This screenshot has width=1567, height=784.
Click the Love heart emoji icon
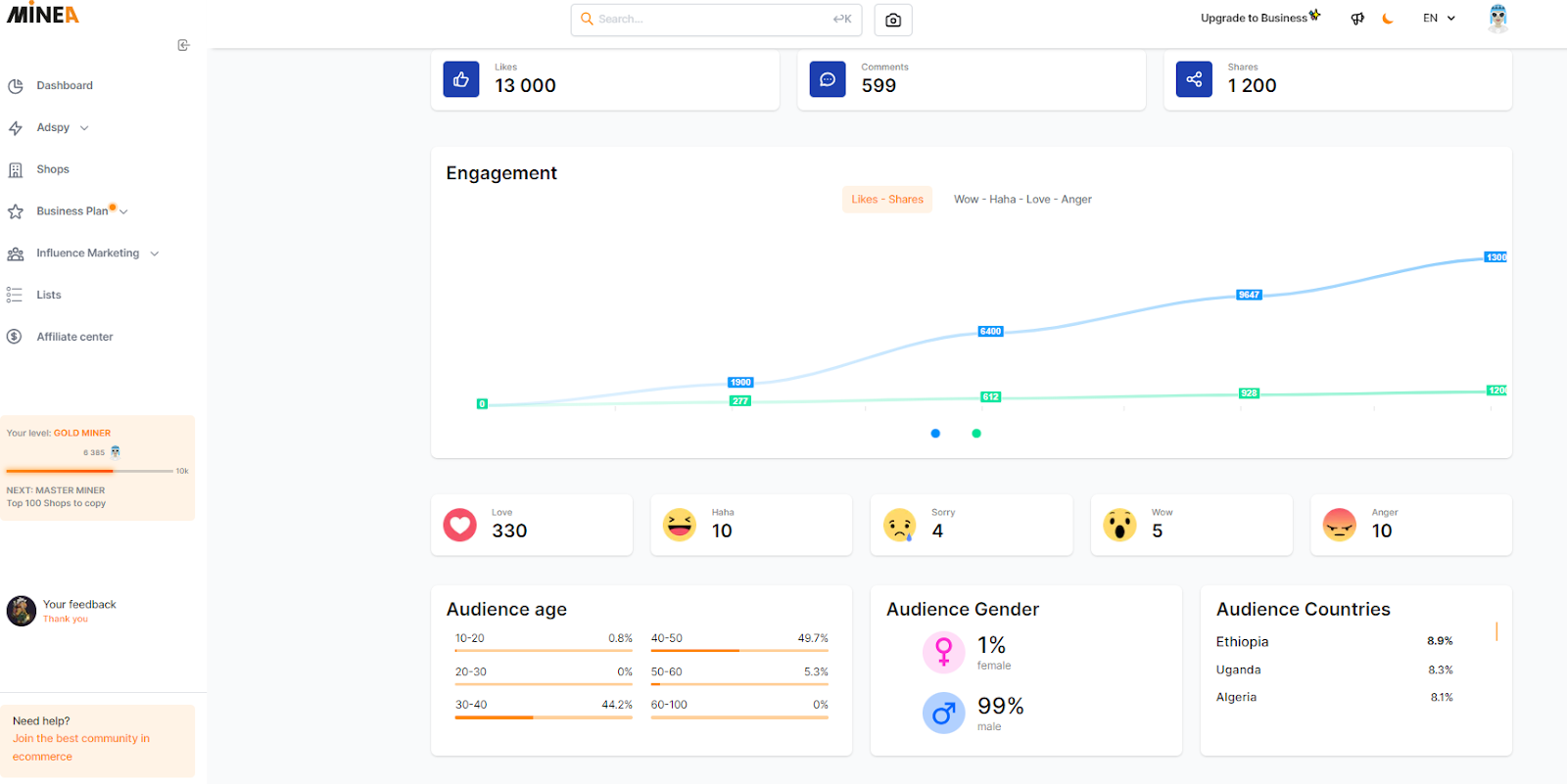(x=459, y=525)
